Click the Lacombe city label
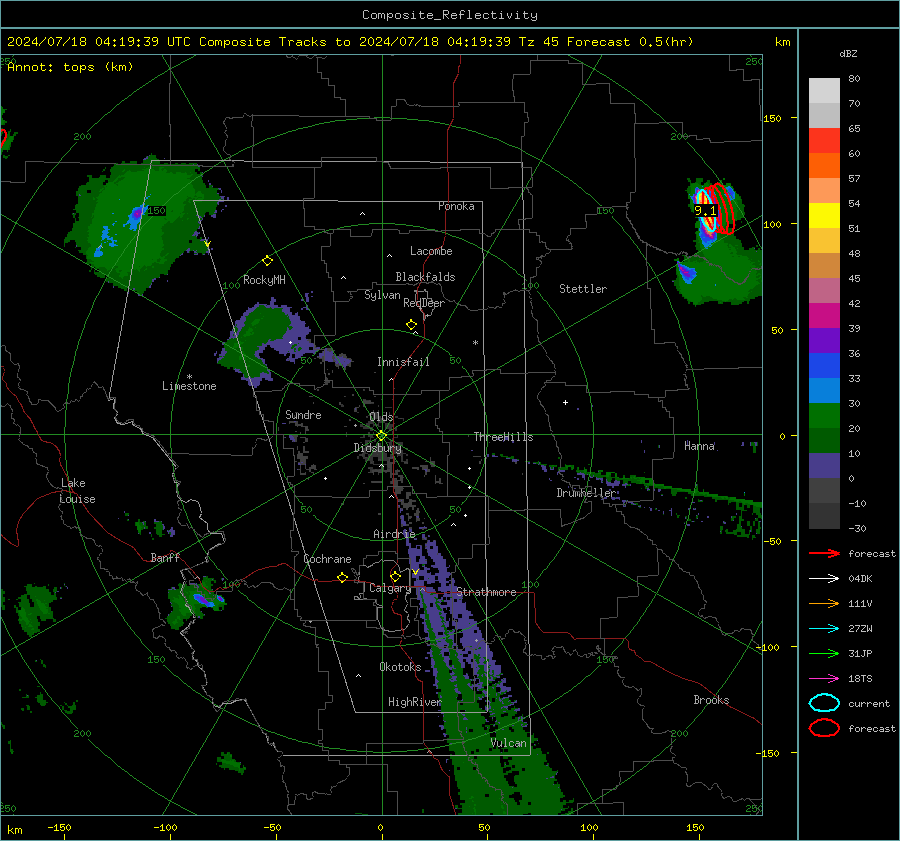 431,251
